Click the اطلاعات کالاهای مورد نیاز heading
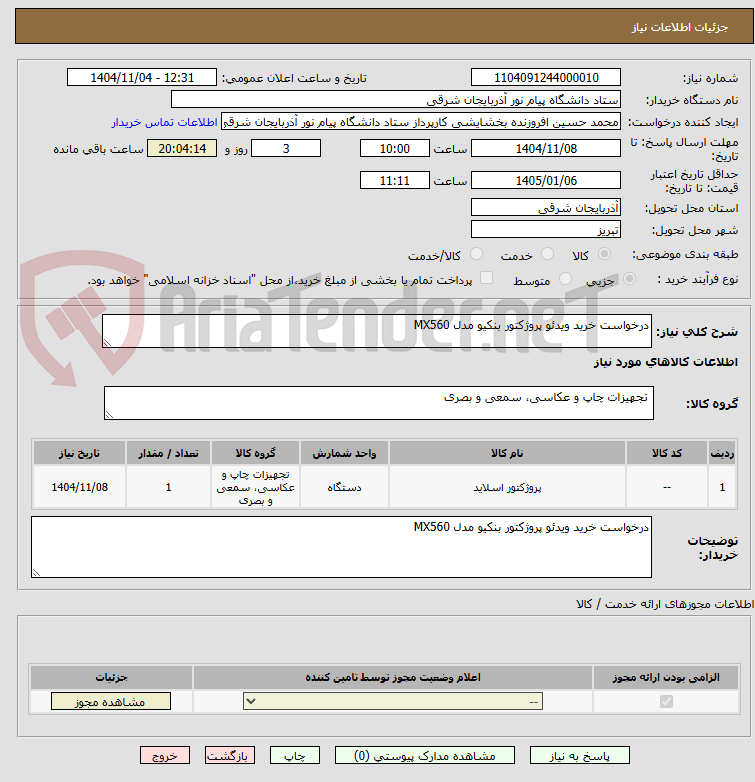The height and width of the screenshot is (782, 755). coord(666,362)
